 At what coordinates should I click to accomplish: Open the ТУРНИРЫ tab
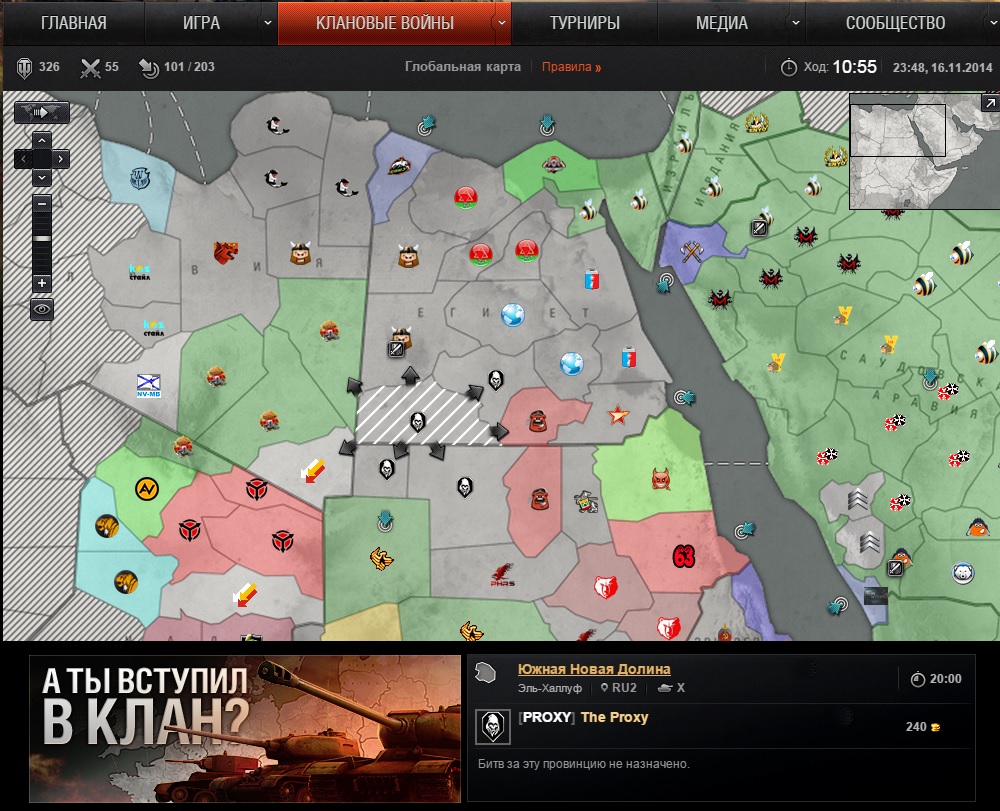coord(585,23)
